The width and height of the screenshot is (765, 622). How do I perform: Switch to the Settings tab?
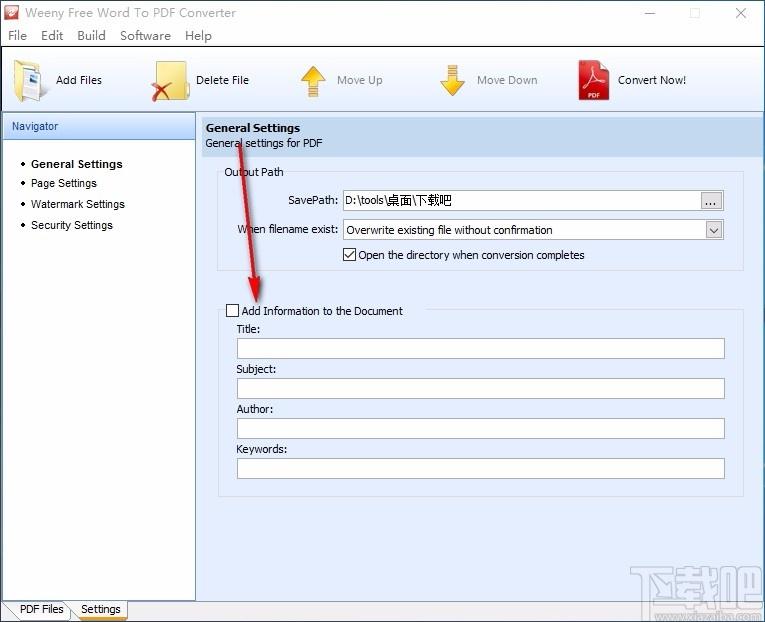pyautogui.click(x=101, y=609)
